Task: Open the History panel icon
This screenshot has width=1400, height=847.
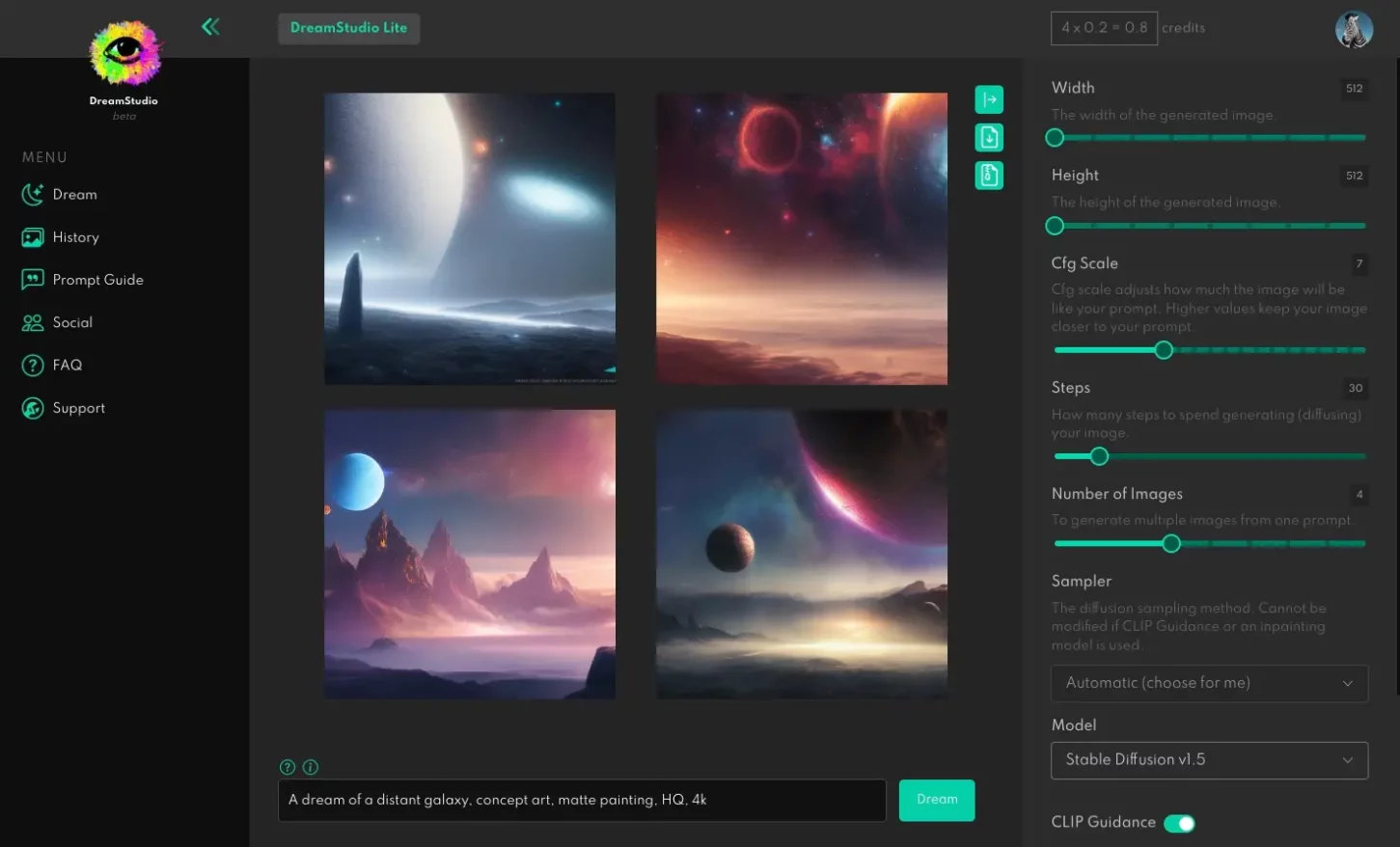Action: 30,237
